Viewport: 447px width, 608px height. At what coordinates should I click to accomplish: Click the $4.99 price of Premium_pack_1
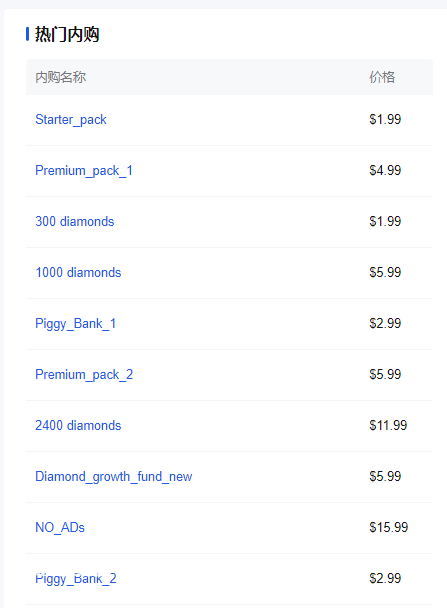tap(385, 170)
